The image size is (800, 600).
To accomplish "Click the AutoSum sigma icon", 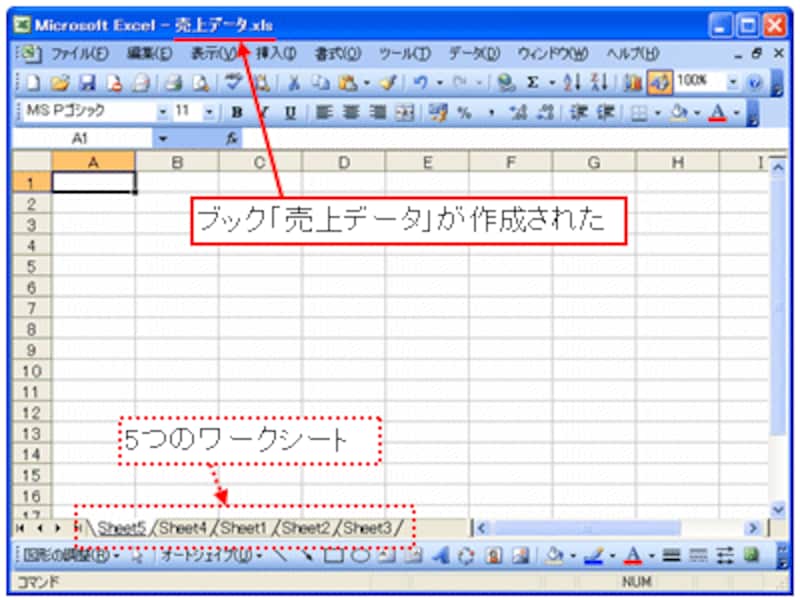I will point(533,83).
